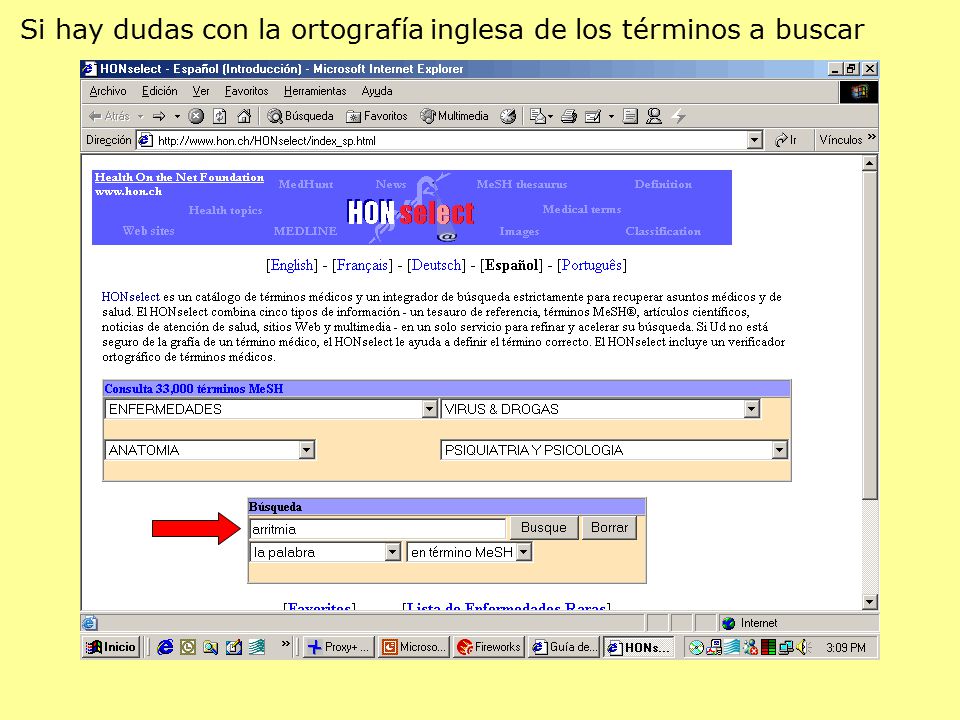Launch Internet Explorer from quick launch
960x720 pixels.
(x=165, y=647)
